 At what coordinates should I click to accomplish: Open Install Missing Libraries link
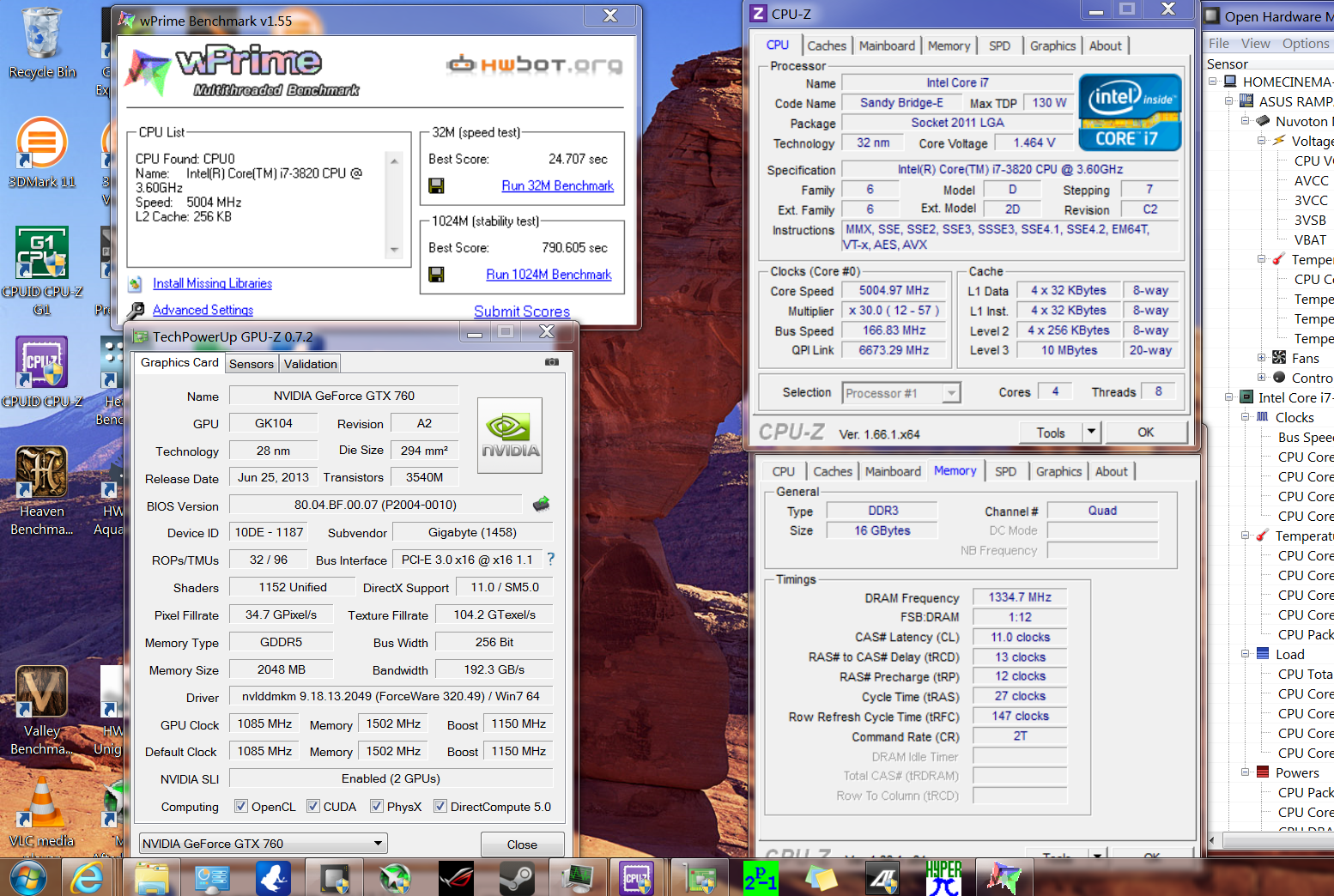[212, 283]
